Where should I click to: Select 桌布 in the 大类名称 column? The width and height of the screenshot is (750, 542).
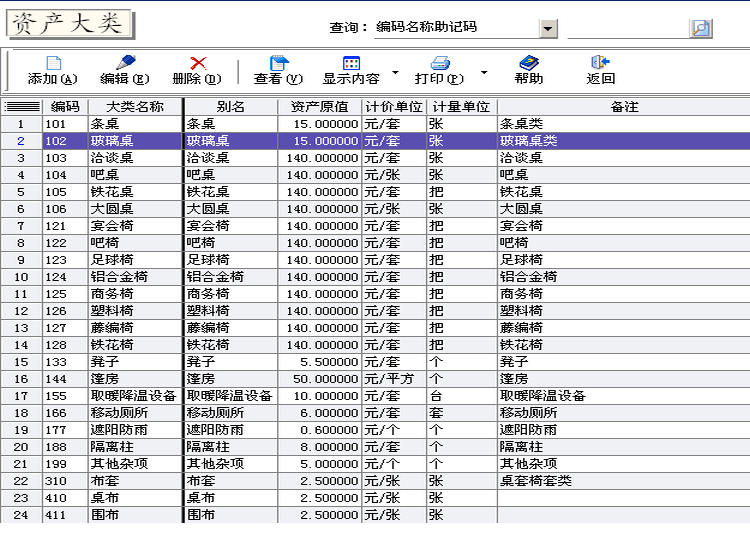pyautogui.click(x=135, y=498)
